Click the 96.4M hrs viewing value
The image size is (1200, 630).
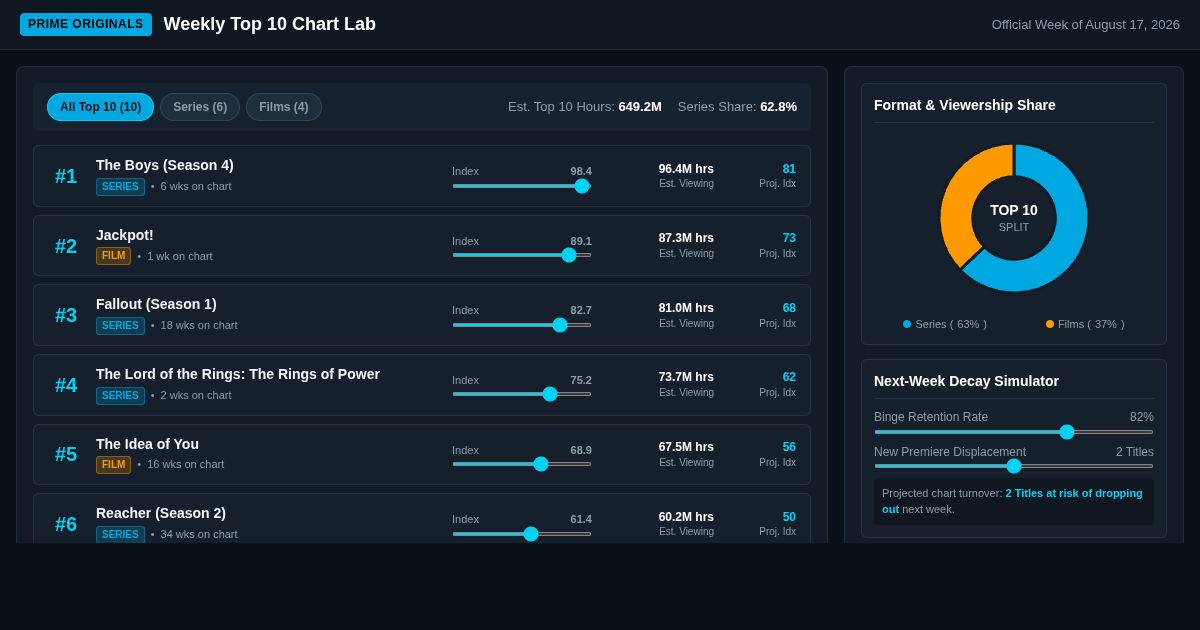point(686,169)
